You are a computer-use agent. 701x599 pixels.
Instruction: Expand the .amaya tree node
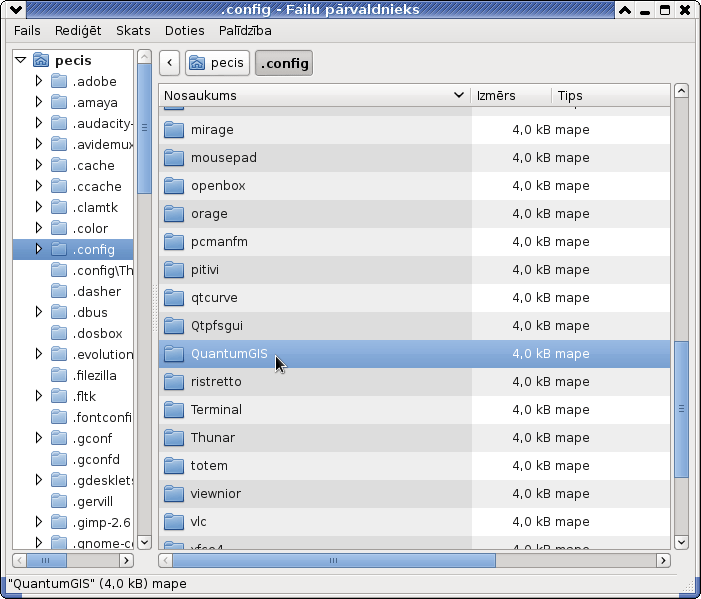(x=39, y=101)
